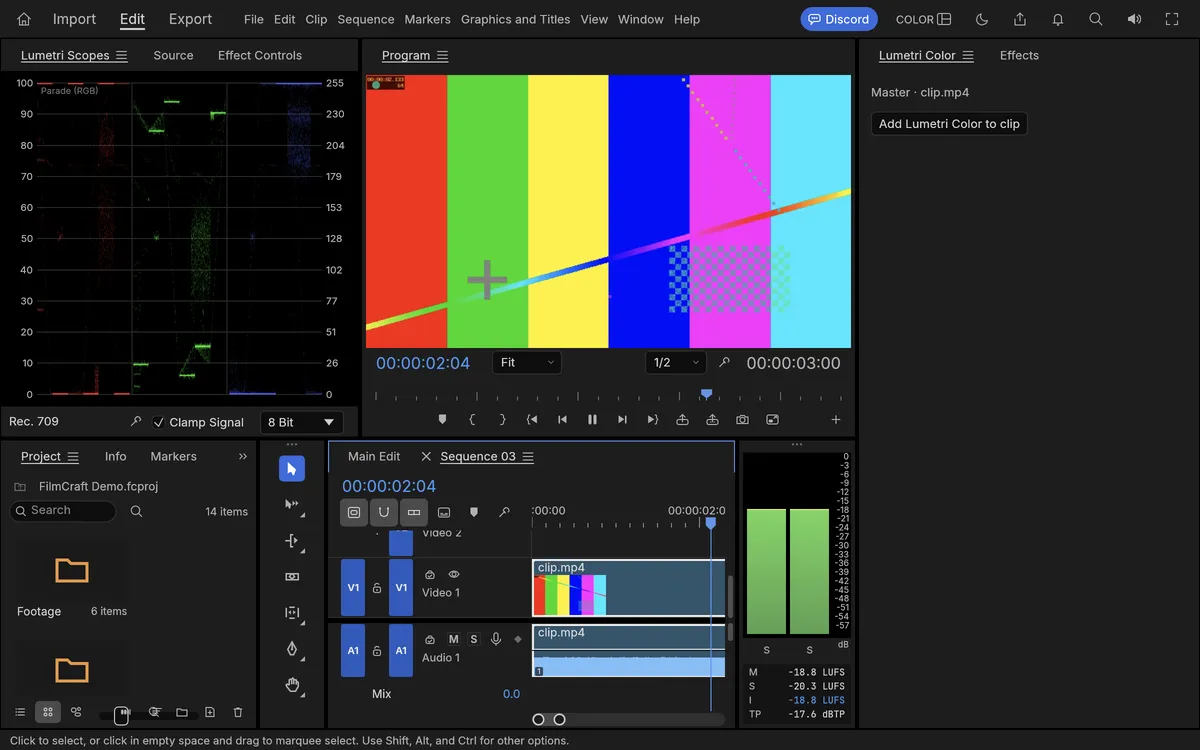Go to the Home screen icon
The image size is (1200, 750).
tap(24, 19)
